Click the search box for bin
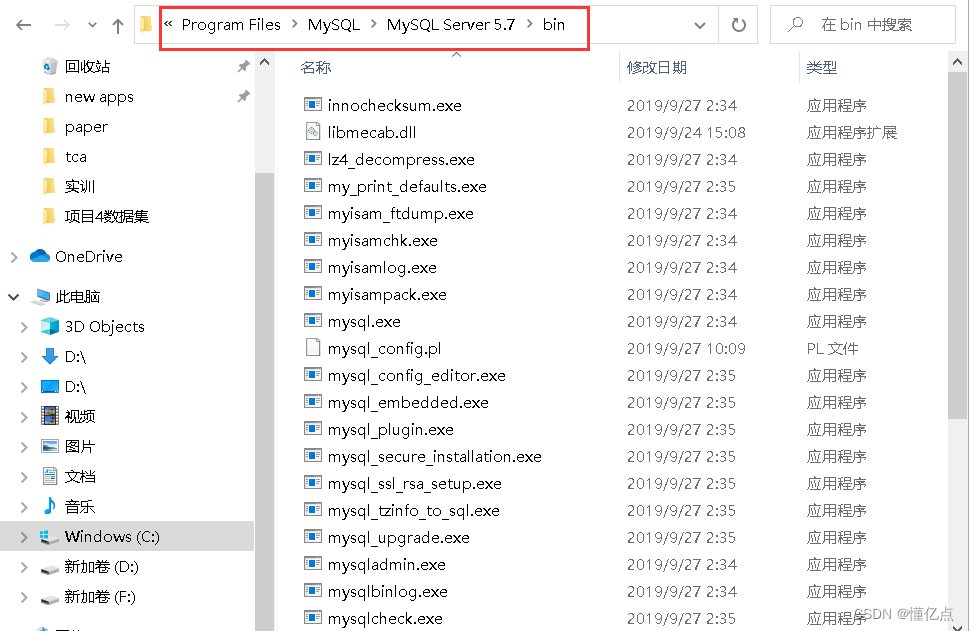The height and width of the screenshot is (631, 969). pos(863,25)
